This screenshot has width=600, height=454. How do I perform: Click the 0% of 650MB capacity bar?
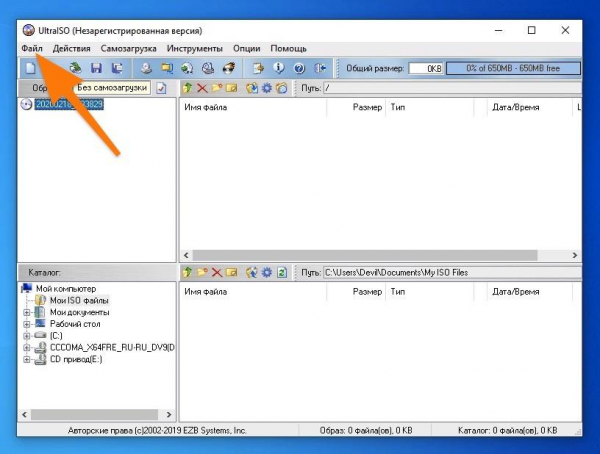click(x=513, y=68)
